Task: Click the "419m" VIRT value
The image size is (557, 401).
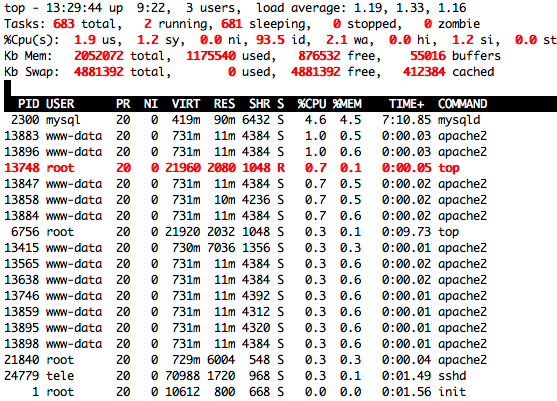Action: click(186, 120)
